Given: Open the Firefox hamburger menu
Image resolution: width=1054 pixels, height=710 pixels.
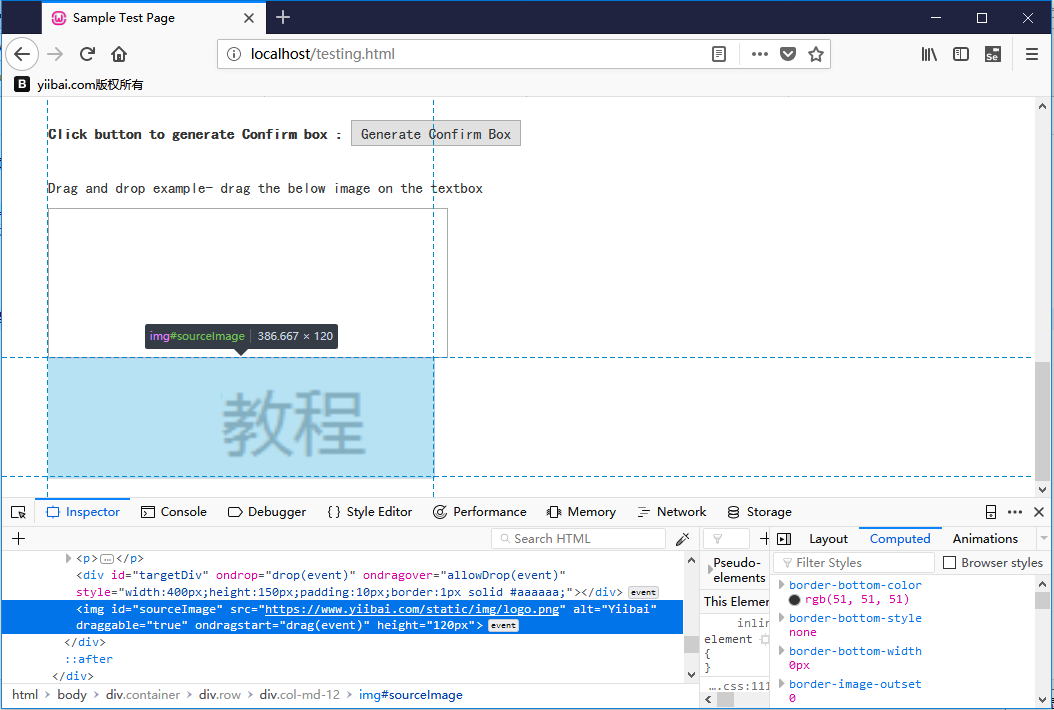Looking at the screenshot, I should (1032, 54).
